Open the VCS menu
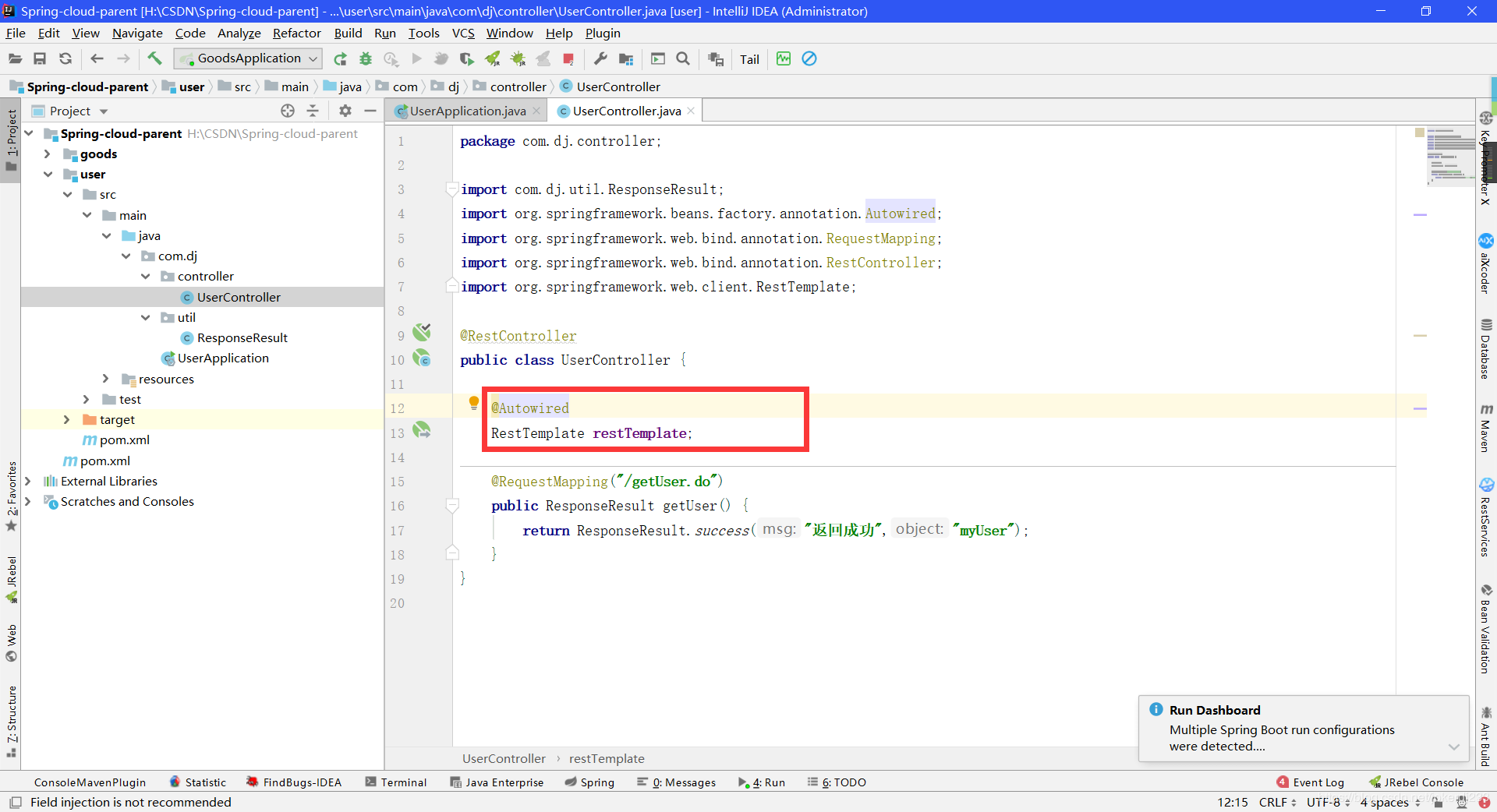This screenshot has height=812, width=1497. click(463, 33)
